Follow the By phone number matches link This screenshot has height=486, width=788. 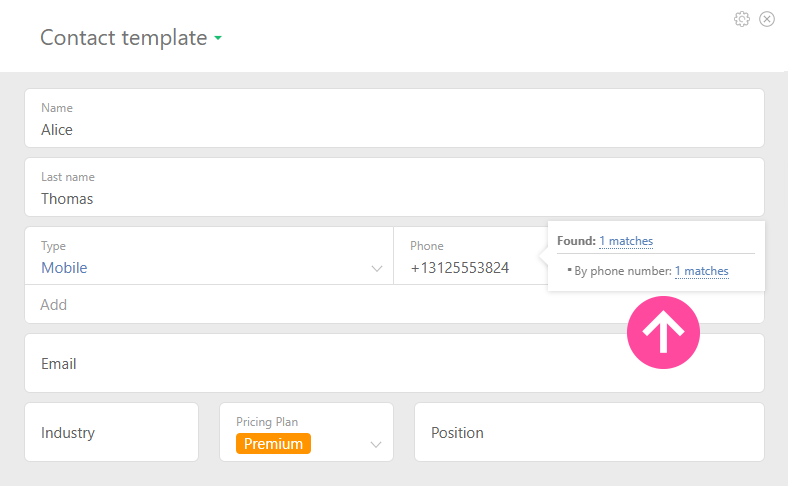(x=701, y=271)
